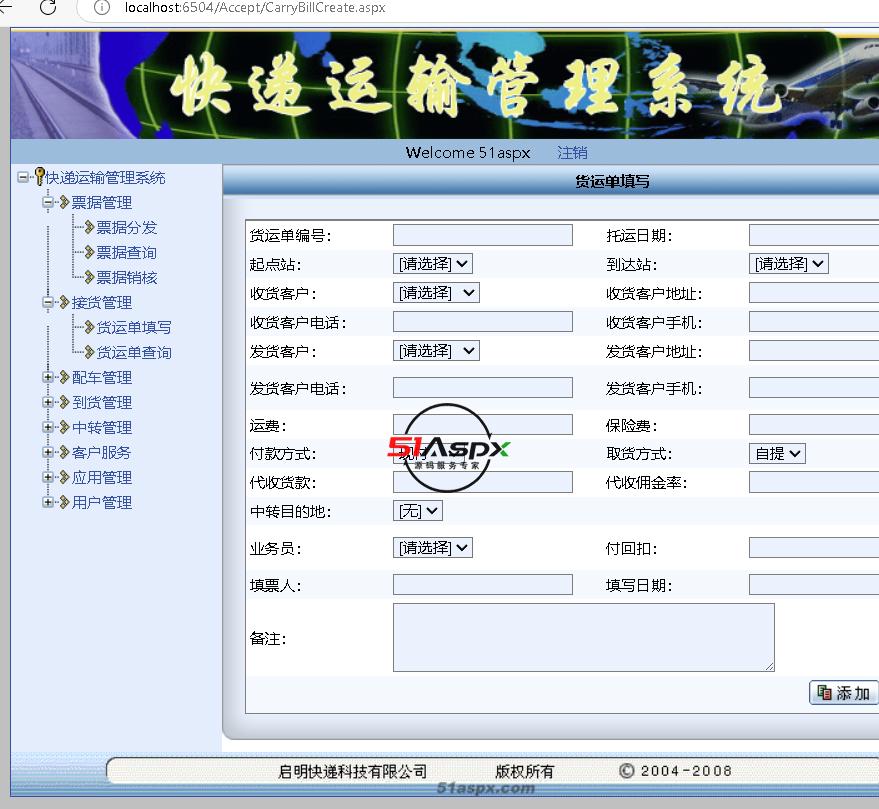879x809 pixels.
Task: Select 票据管理 tree label
Action: [102, 202]
